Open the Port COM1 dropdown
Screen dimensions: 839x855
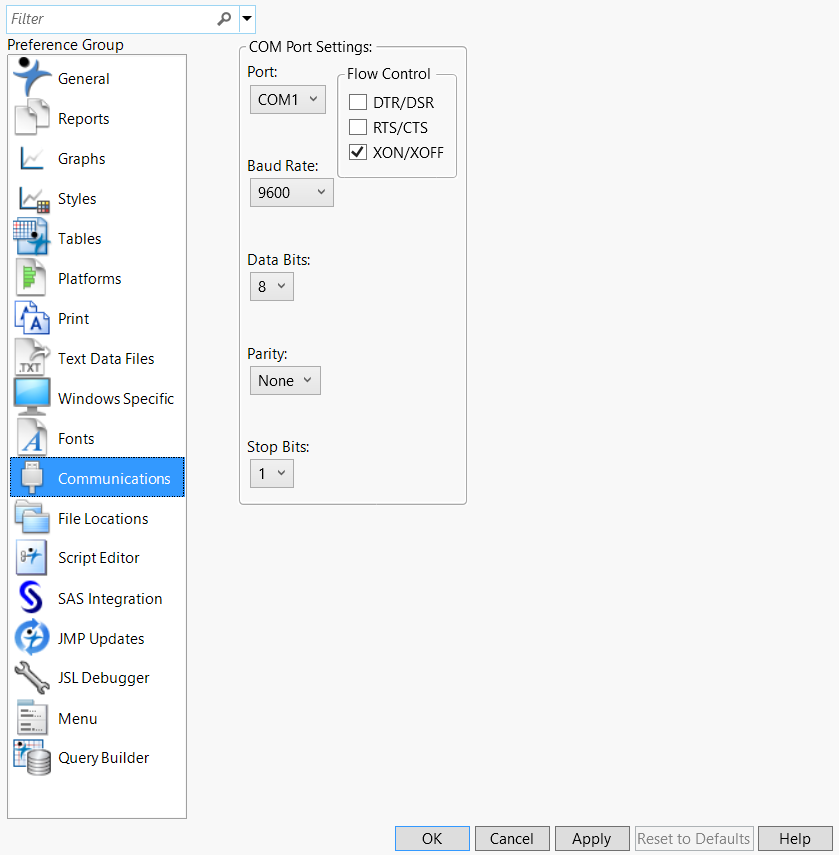[288, 99]
